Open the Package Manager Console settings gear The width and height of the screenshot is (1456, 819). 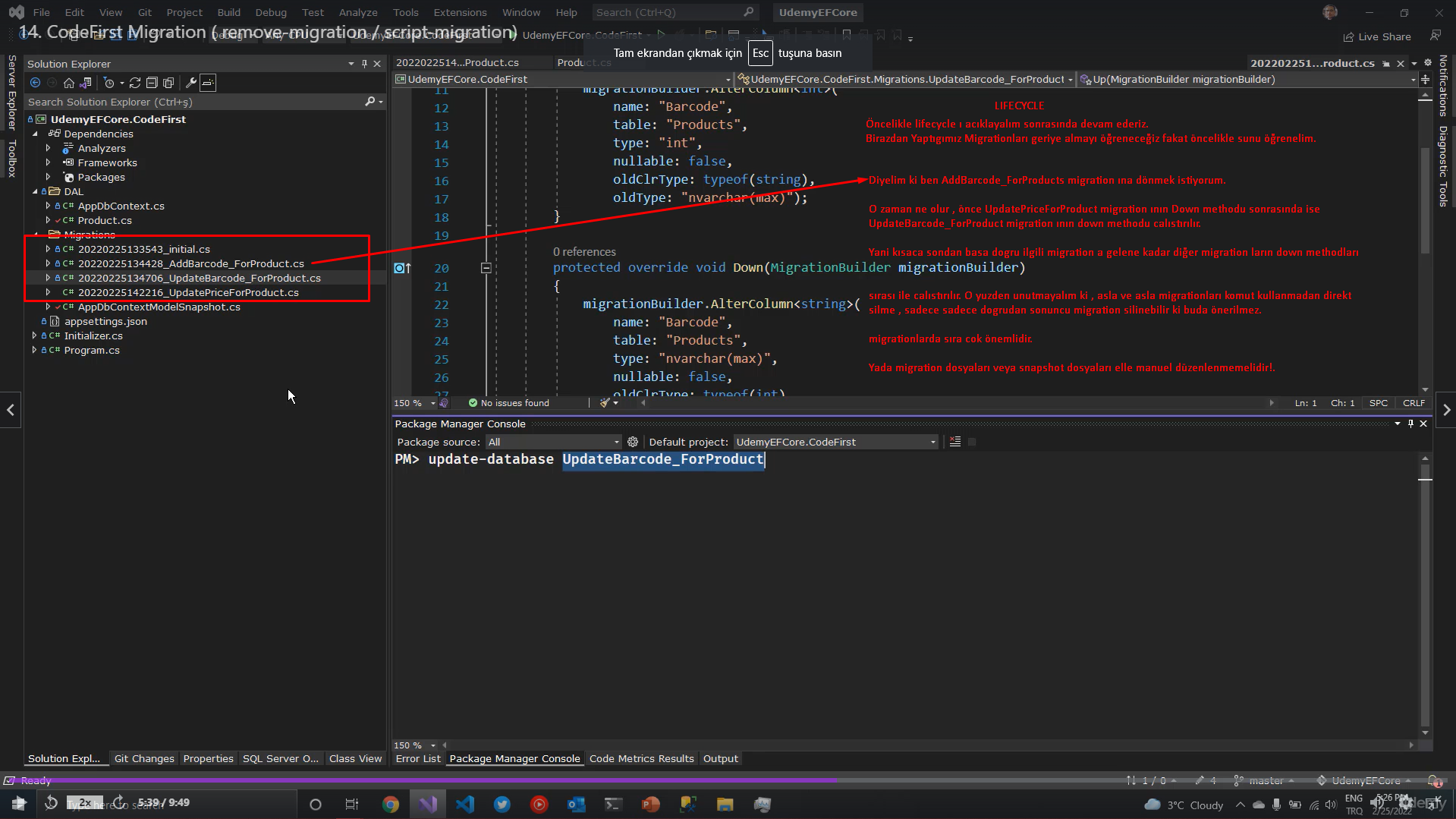[x=633, y=441]
